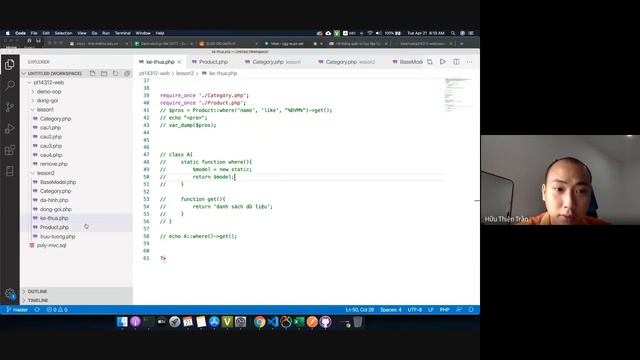Click the code minimap overview
The image size is (640, 360).
coord(459,96)
